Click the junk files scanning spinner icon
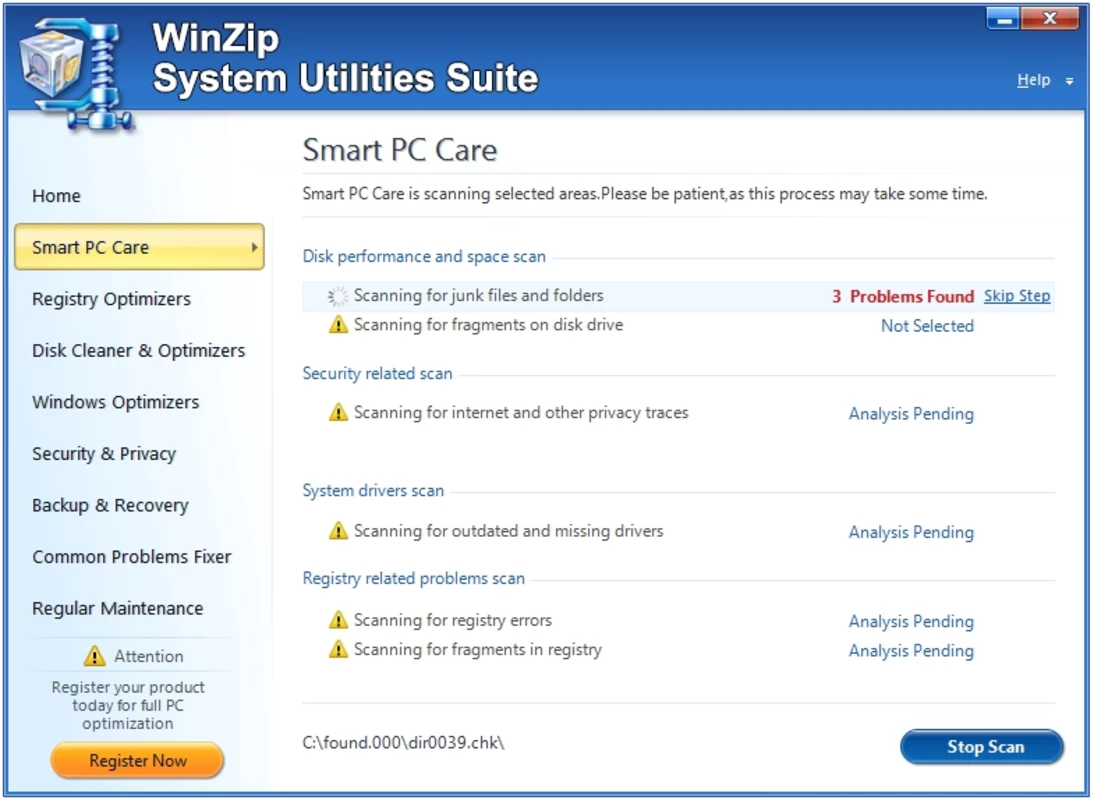This screenshot has height=800, width=1094. [338, 296]
